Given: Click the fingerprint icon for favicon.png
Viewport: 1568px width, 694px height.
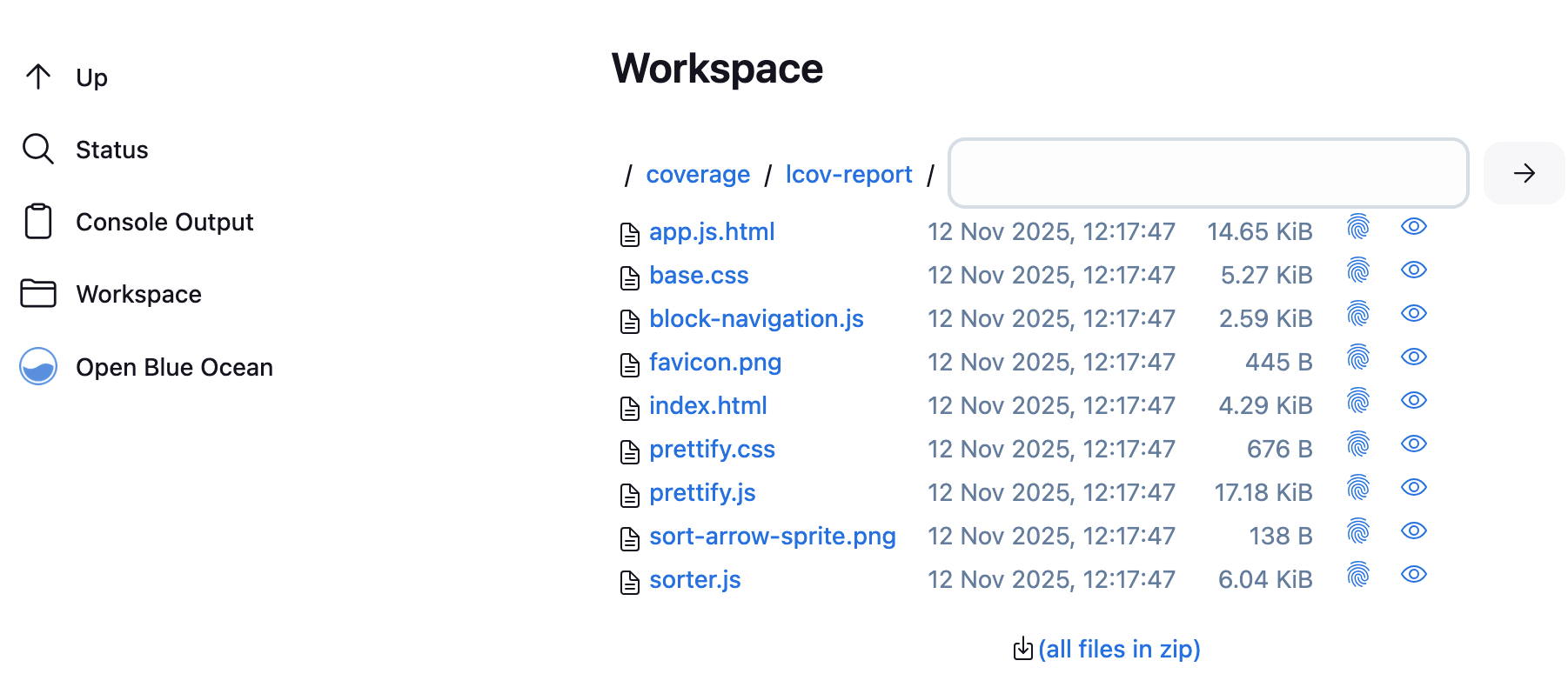Looking at the screenshot, I should (x=1357, y=357).
